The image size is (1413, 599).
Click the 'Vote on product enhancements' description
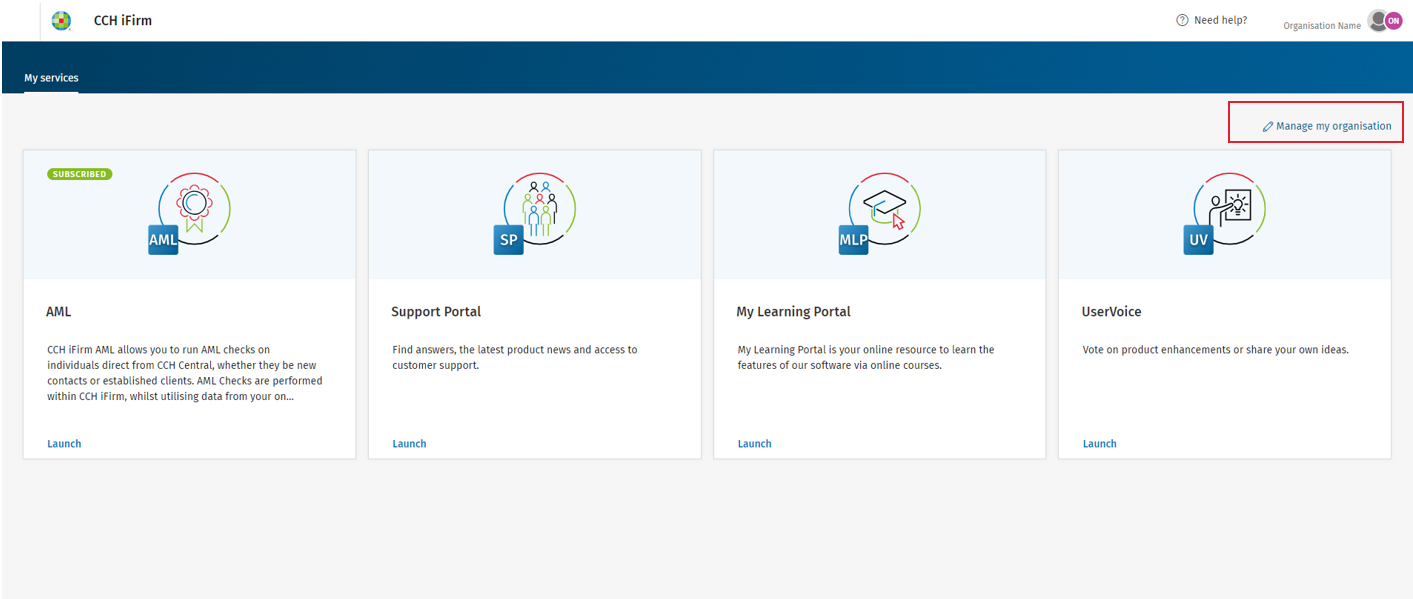pyautogui.click(x=1216, y=350)
